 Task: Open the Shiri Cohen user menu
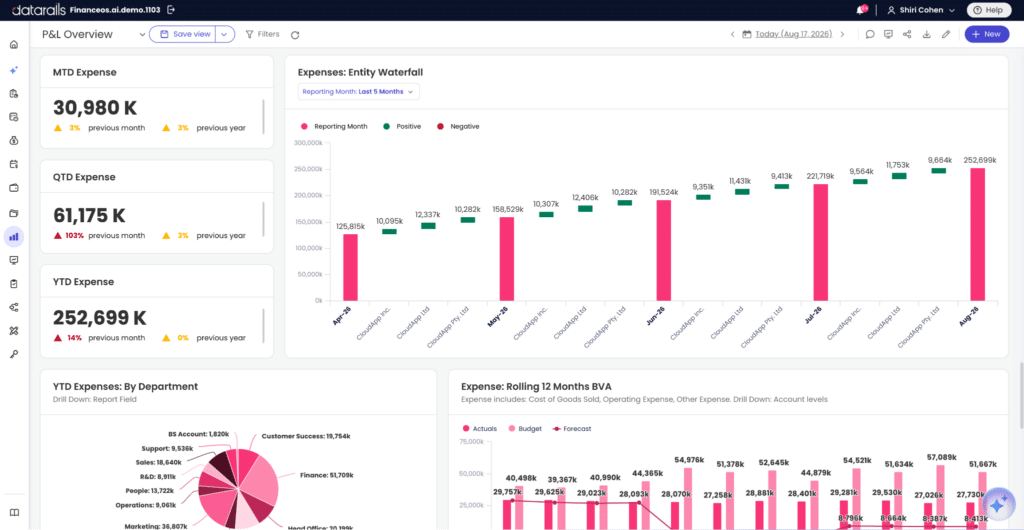pyautogui.click(x=921, y=10)
